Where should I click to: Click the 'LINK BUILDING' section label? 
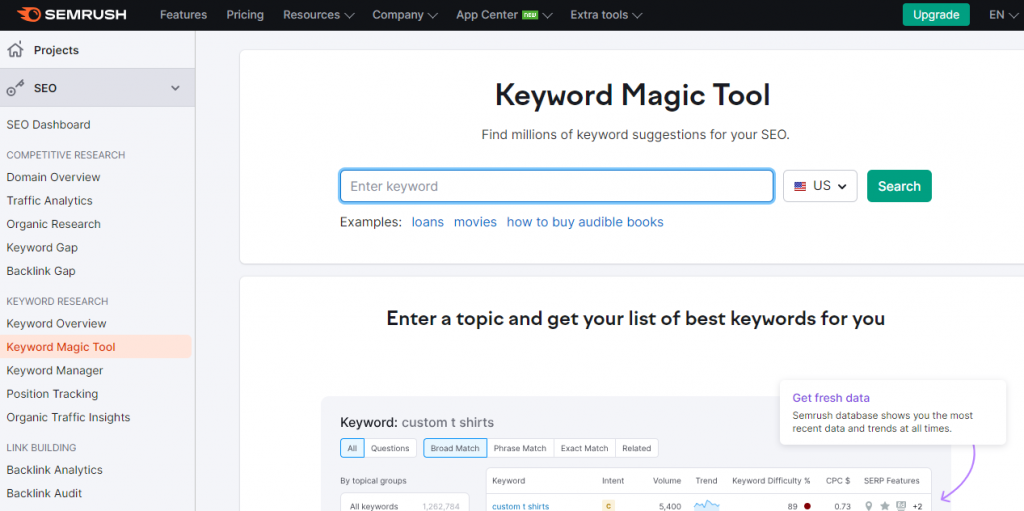(x=41, y=448)
